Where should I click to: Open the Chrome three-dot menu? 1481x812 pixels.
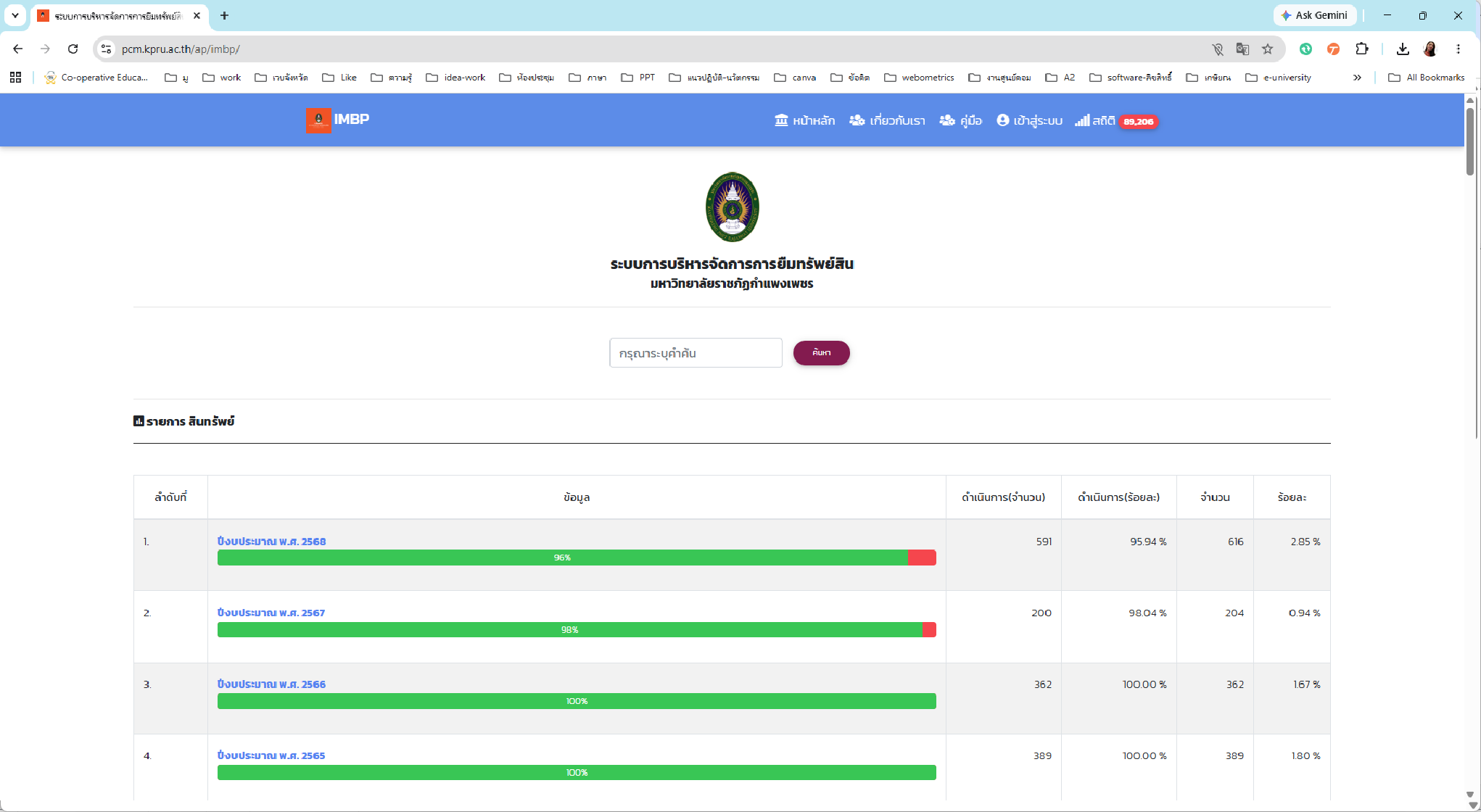coord(1458,49)
